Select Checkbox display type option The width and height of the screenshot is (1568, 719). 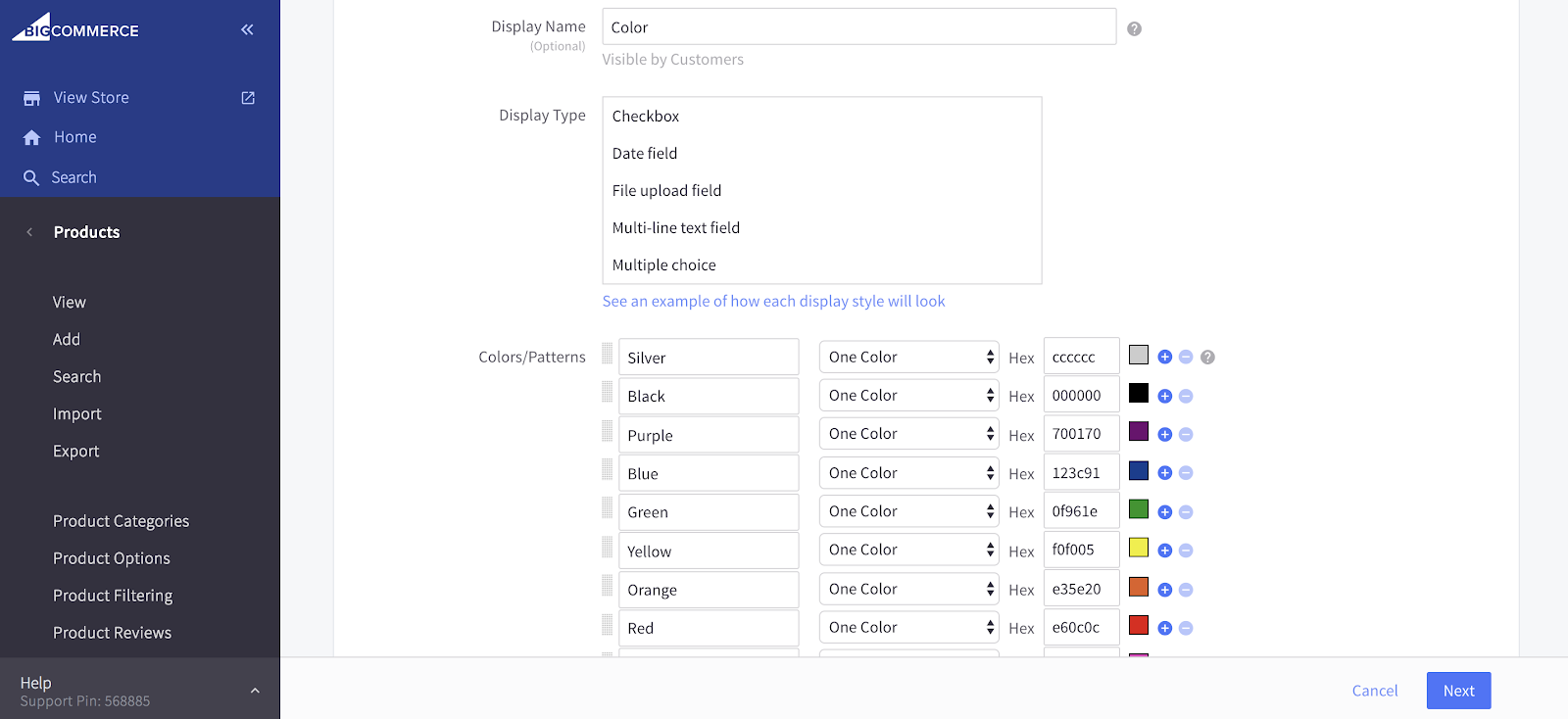coord(645,117)
